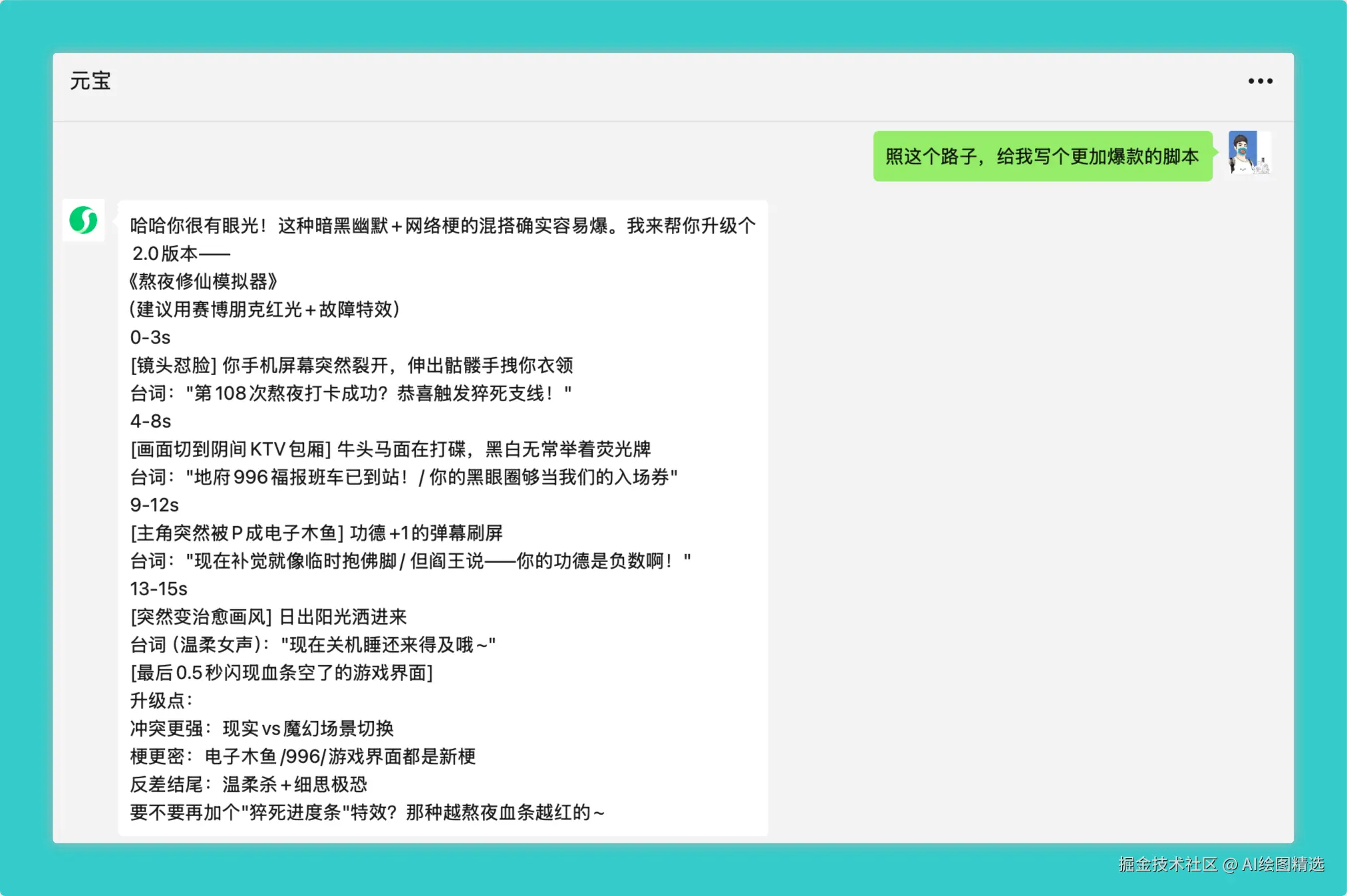The width and height of the screenshot is (1347, 896).
Task: Click the 0-3s timestamp line
Action: click(x=150, y=337)
